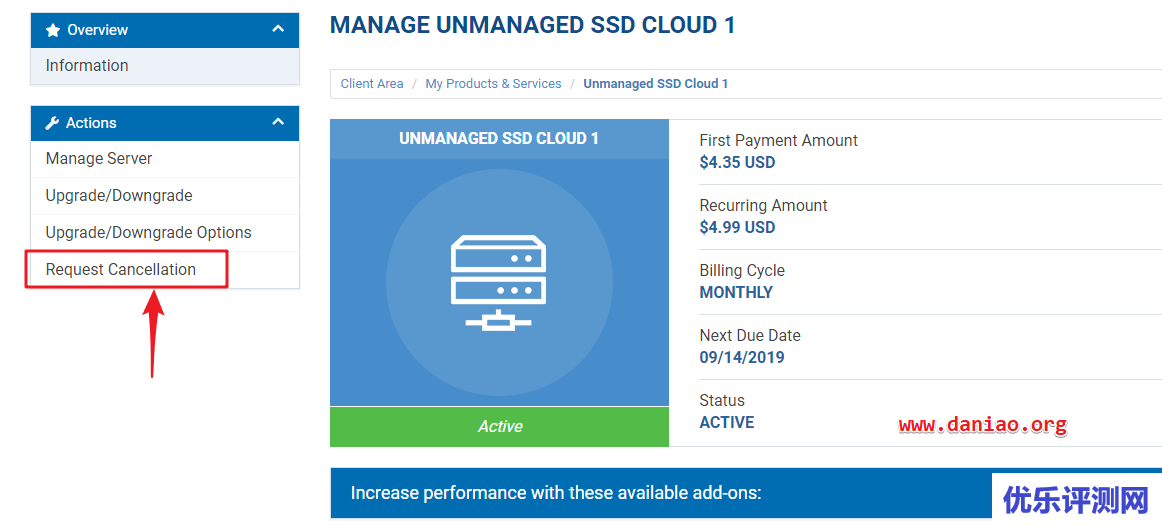Click the wrench icon beside Actions
The height and width of the screenshot is (527, 1162).
tap(53, 123)
